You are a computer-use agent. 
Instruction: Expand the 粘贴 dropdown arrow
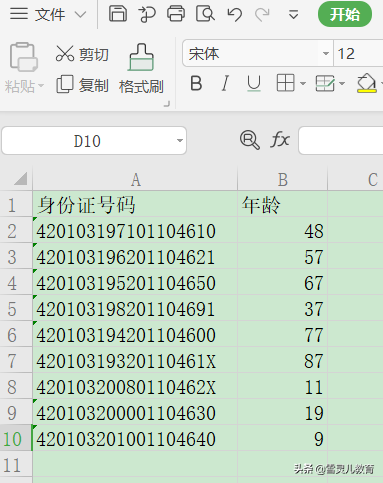41,86
